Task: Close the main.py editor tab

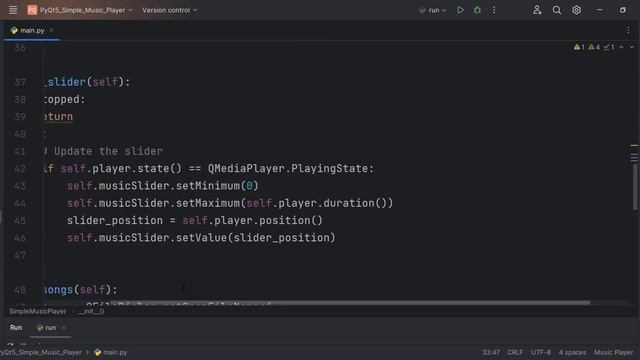Action: [x=51, y=30]
